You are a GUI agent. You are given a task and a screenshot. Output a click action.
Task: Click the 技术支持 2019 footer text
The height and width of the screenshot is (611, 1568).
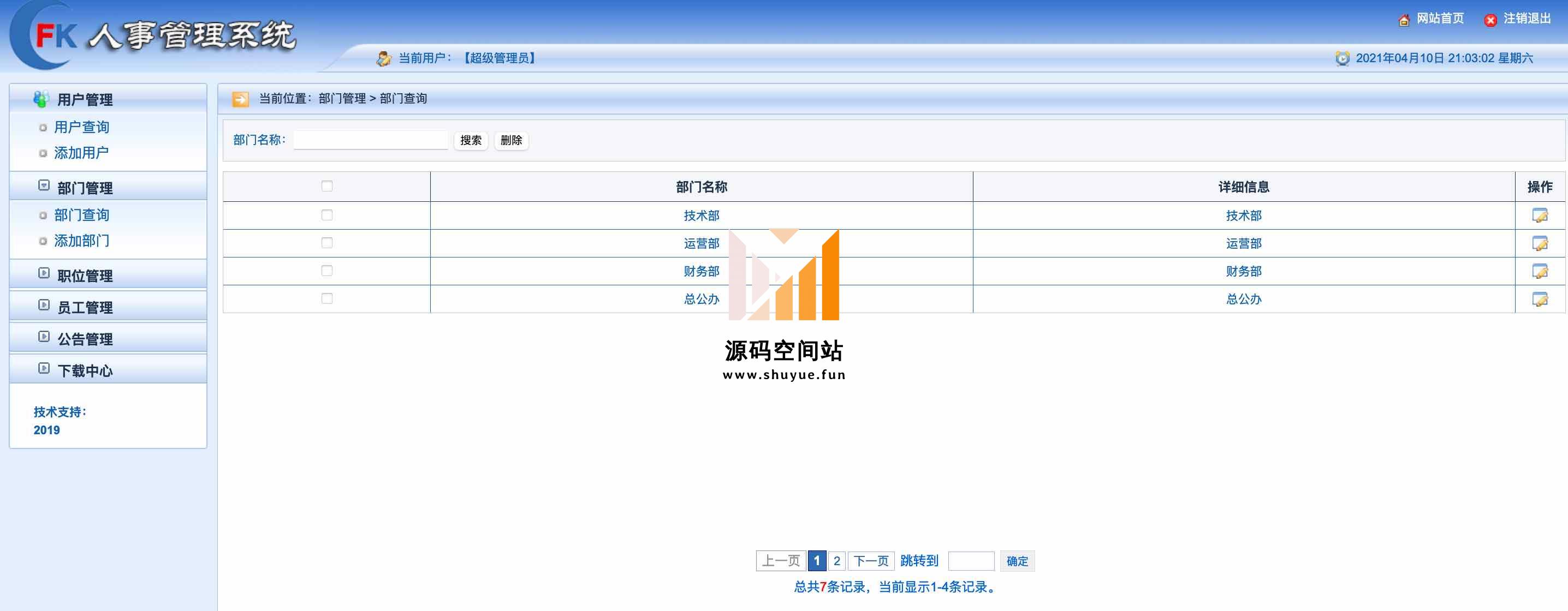point(60,421)
